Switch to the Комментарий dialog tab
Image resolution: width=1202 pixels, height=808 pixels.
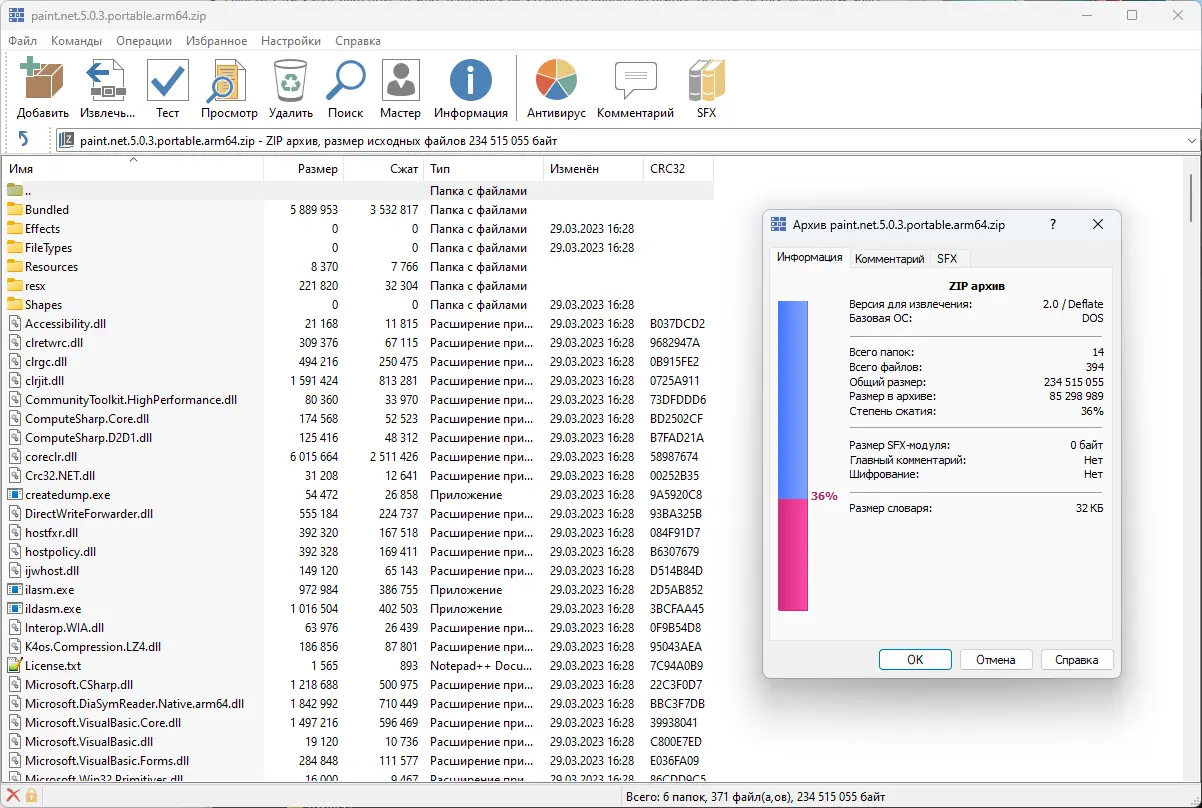890,258
